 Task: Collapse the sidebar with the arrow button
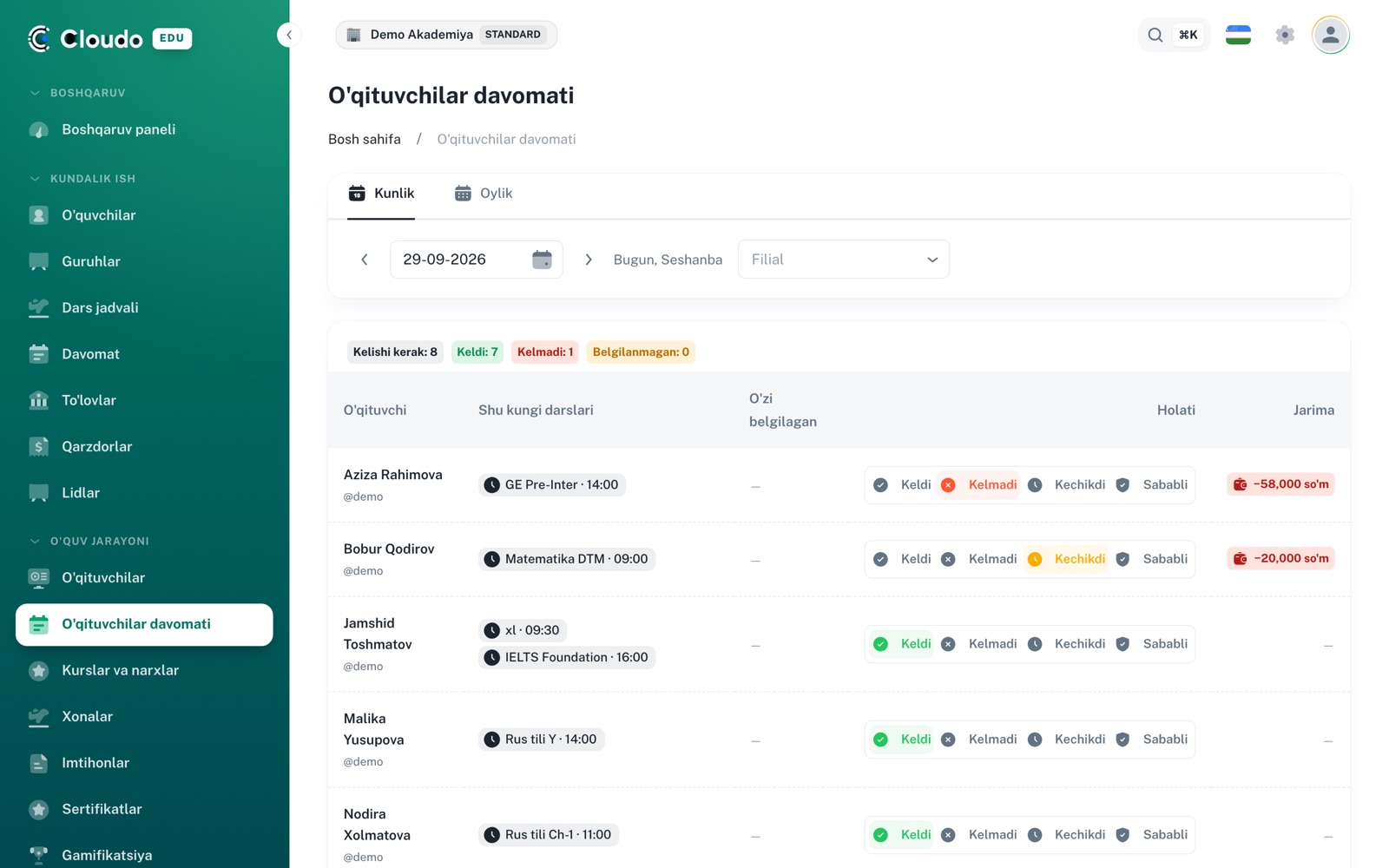coord(289,35)
